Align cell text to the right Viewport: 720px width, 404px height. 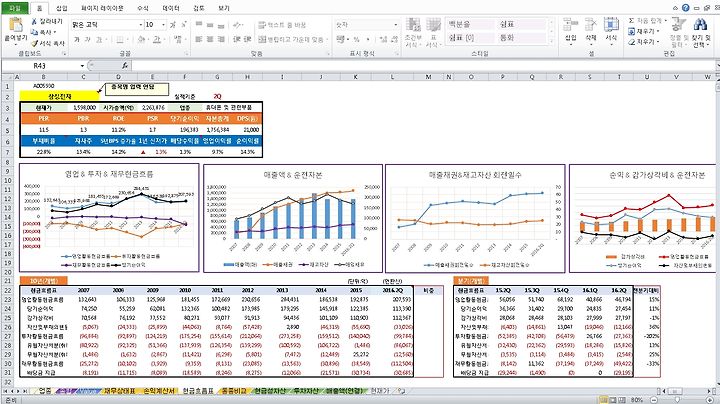(221, 39)
